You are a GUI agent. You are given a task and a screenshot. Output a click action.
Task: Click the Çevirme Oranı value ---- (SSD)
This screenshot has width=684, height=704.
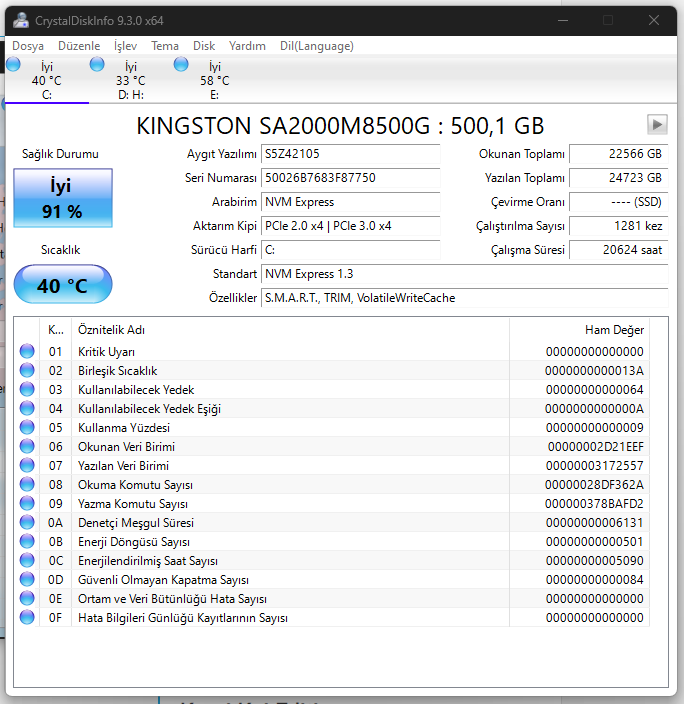(618, 202)
